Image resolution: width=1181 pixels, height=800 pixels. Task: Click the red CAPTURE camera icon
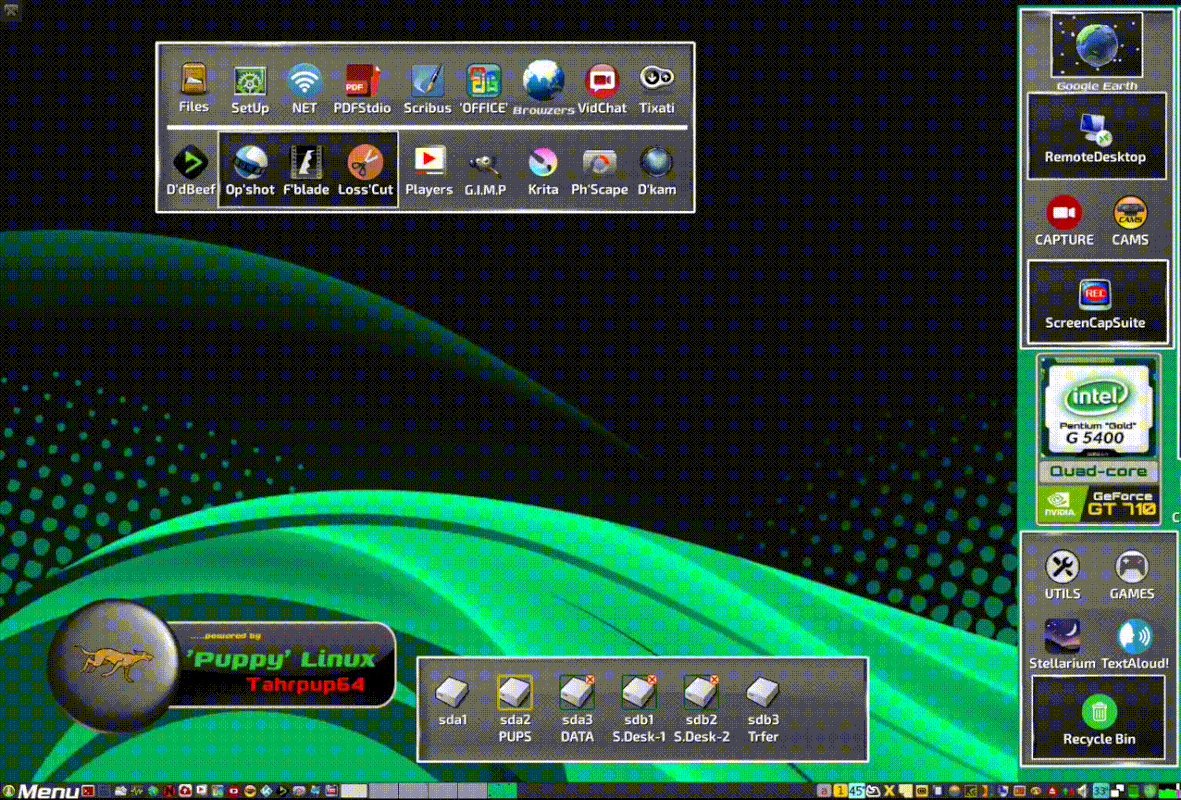click(1064, 212)
